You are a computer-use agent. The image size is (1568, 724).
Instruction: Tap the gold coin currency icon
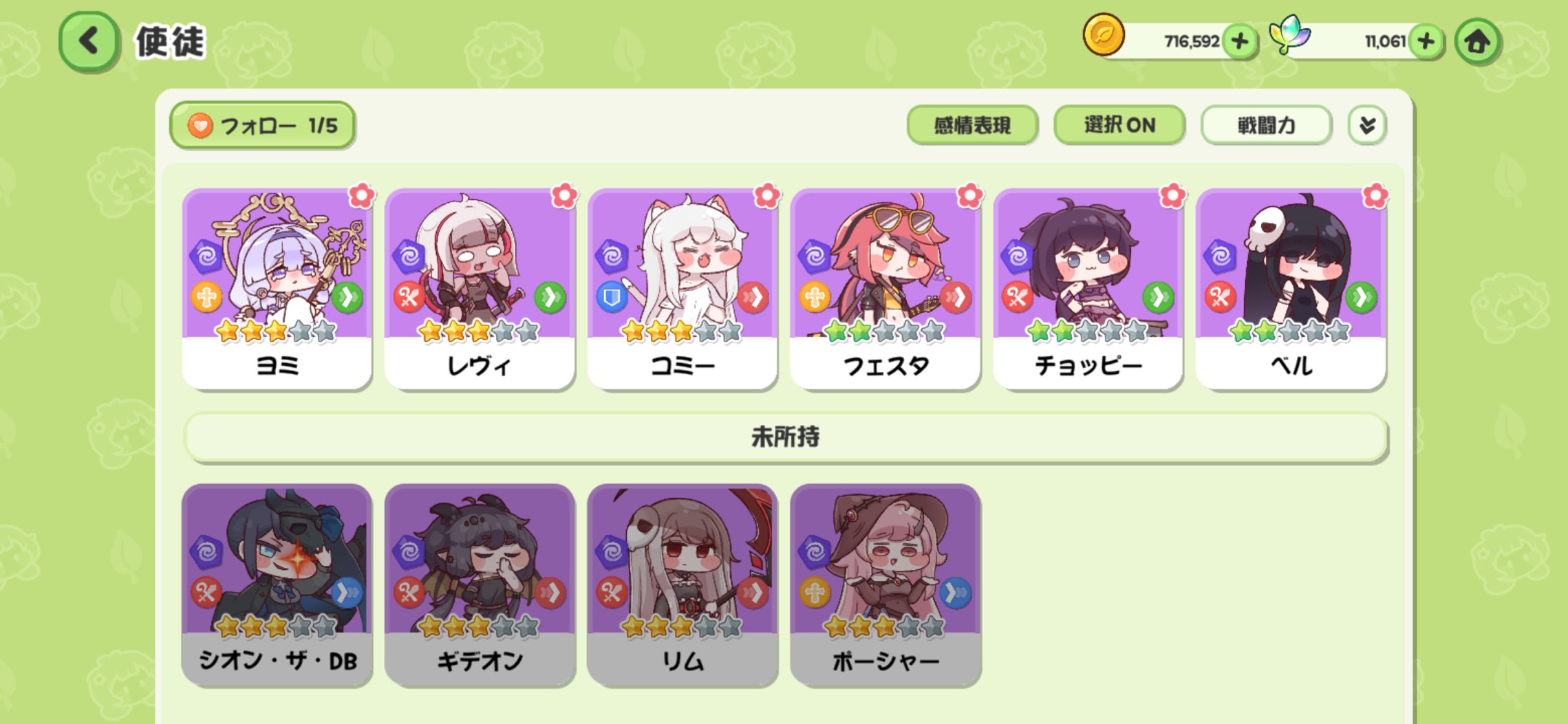(x=1104, y=35)
